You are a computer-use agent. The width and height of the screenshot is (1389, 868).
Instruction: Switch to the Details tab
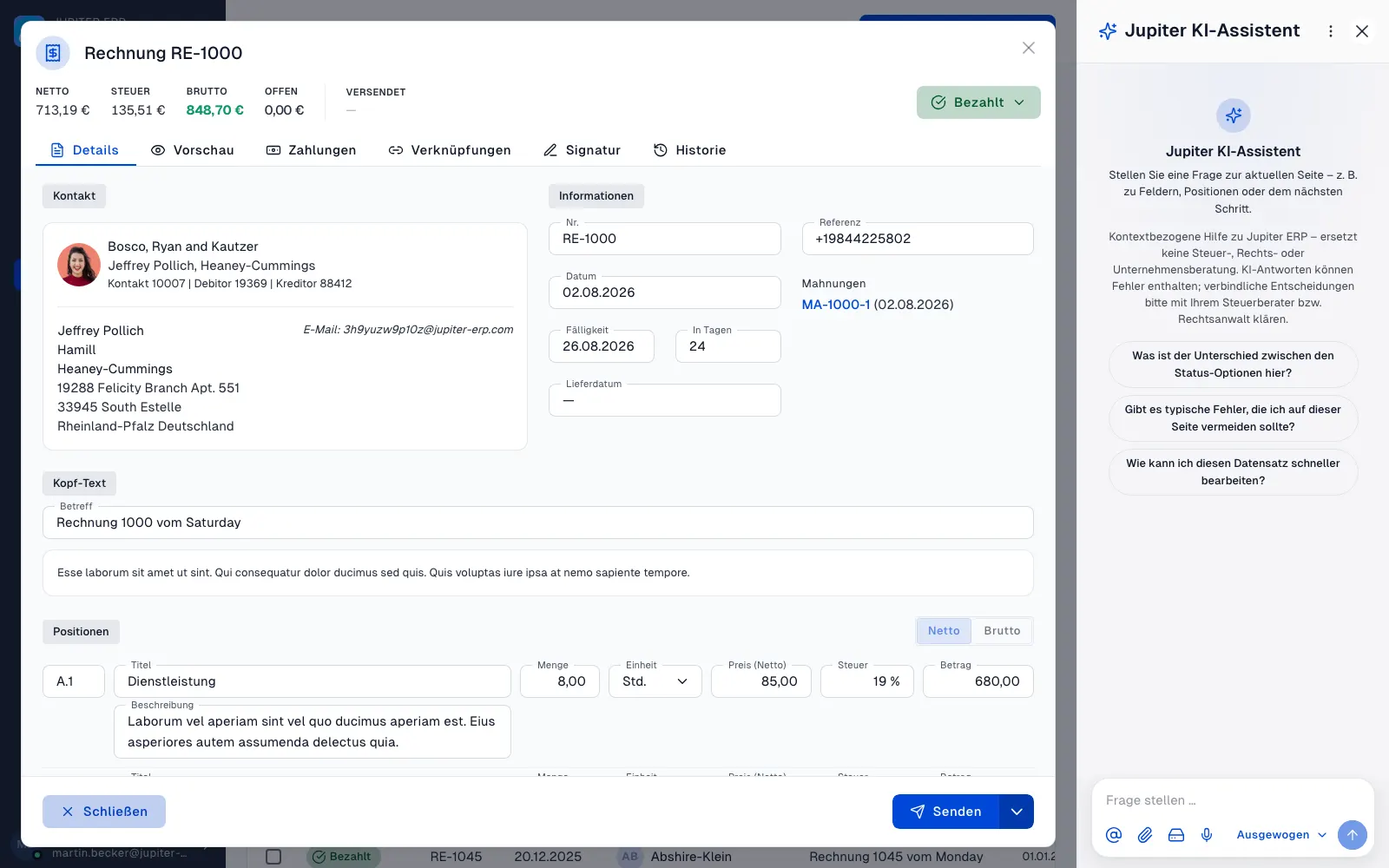85,150
